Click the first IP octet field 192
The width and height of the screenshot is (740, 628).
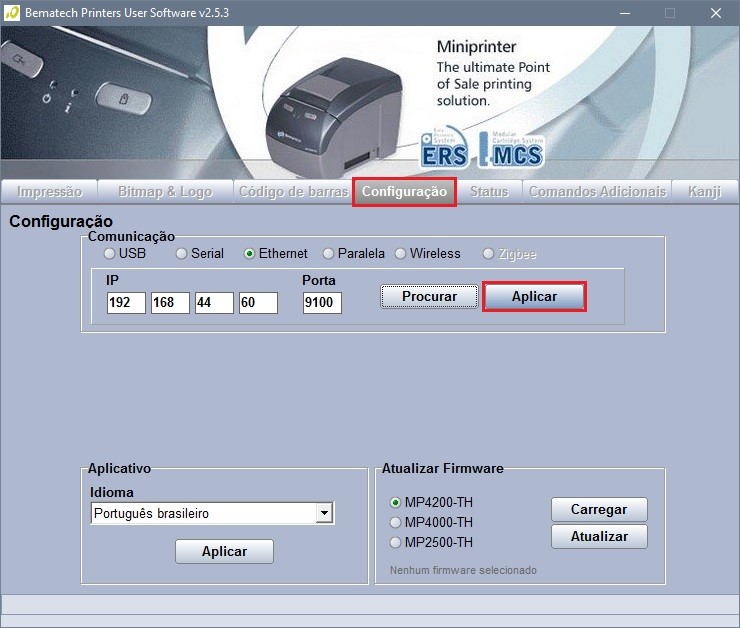[x=126, y=302]
